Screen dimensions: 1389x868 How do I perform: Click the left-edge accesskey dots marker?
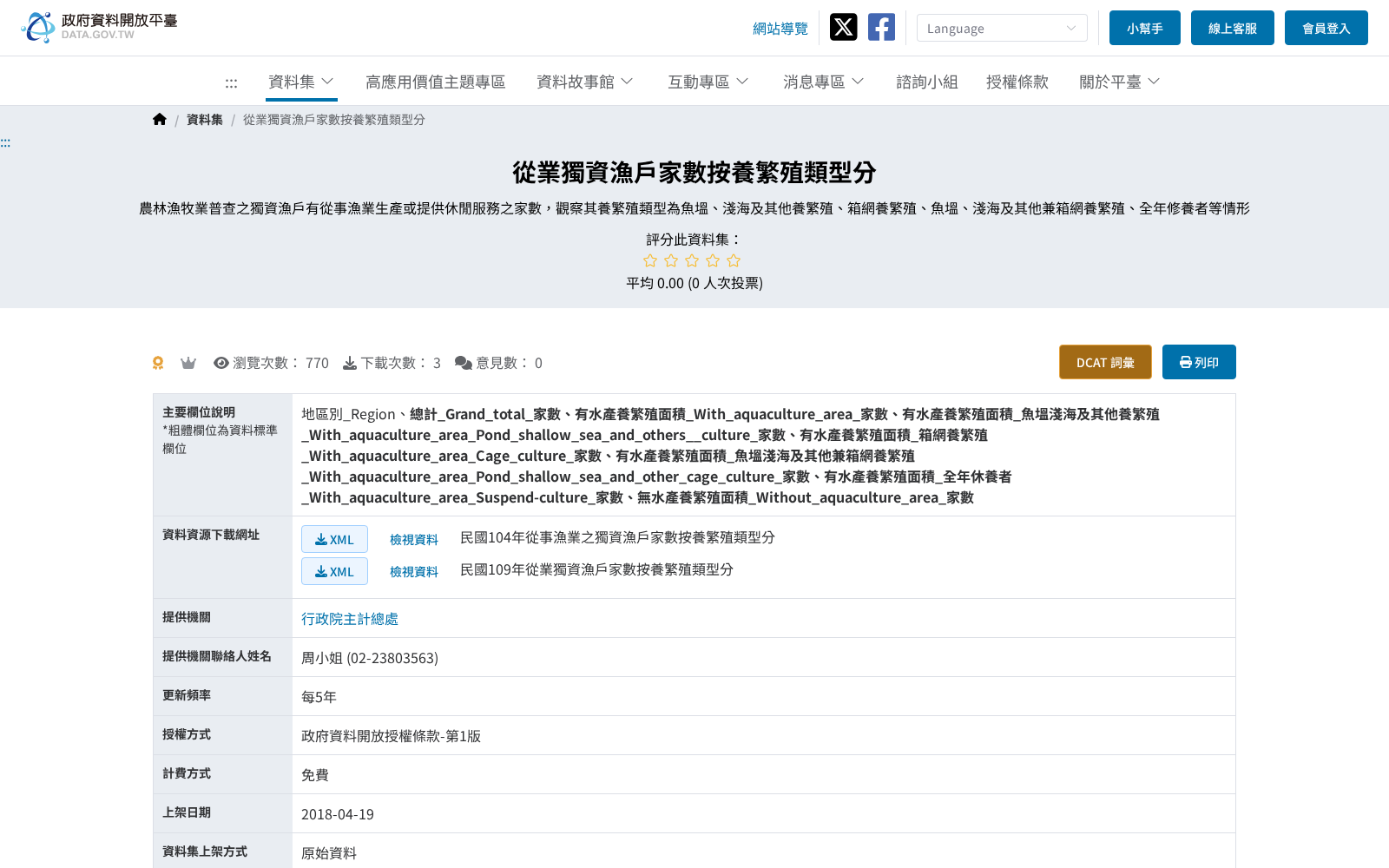click(5, 143)
